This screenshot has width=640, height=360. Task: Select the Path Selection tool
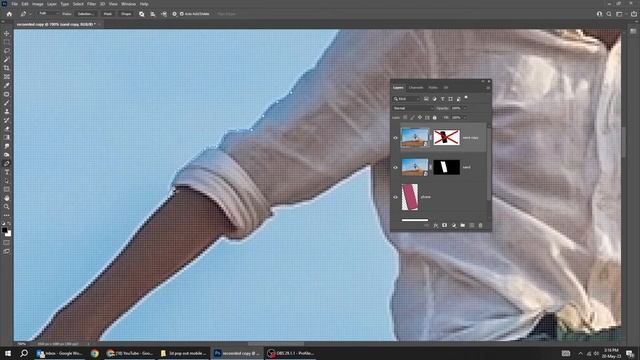(7, 181)
